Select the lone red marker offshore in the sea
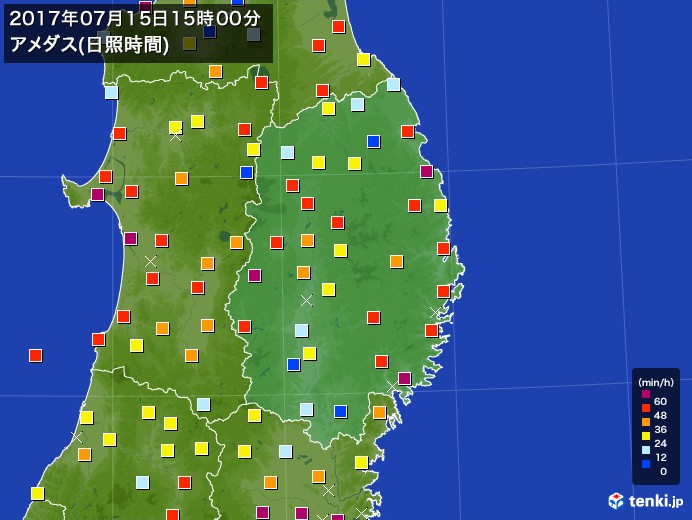Screen dimensions: 692x520 (x=35, y=355)
